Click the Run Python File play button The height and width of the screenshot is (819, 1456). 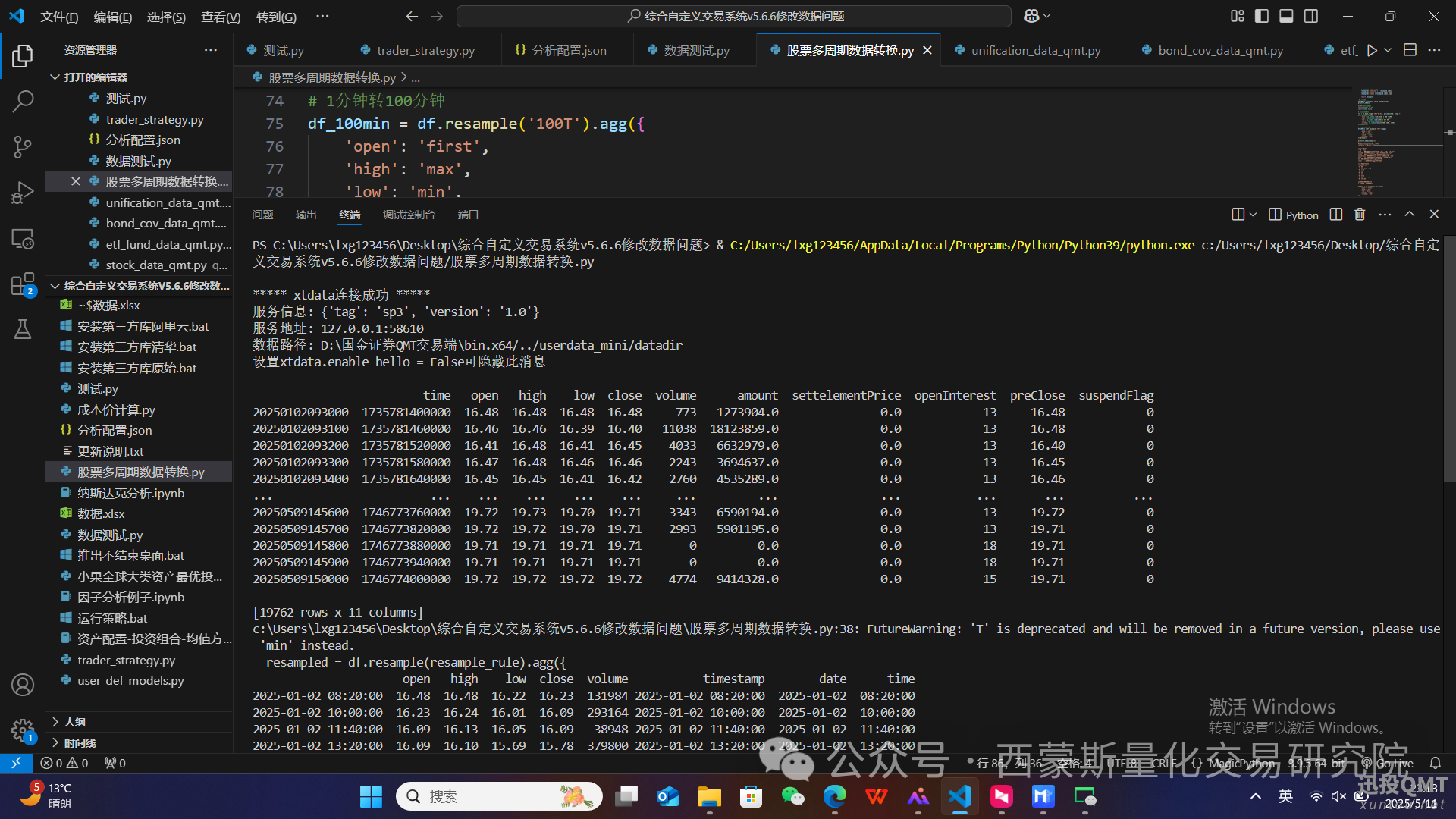pos(1372,50)
